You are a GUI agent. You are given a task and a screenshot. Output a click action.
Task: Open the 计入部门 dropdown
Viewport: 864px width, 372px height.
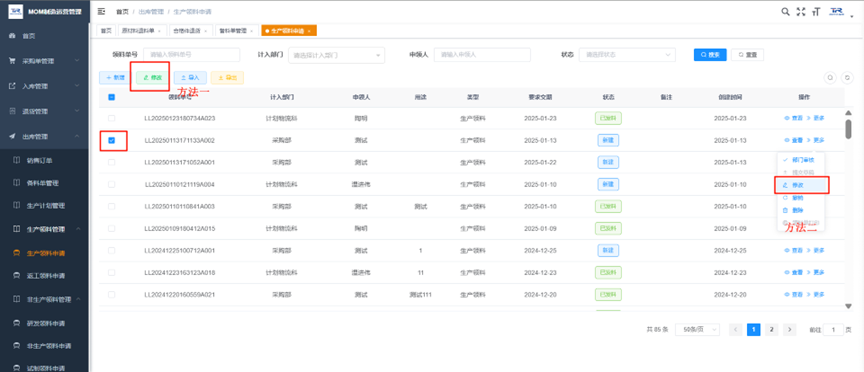click(x=336, y=55)
